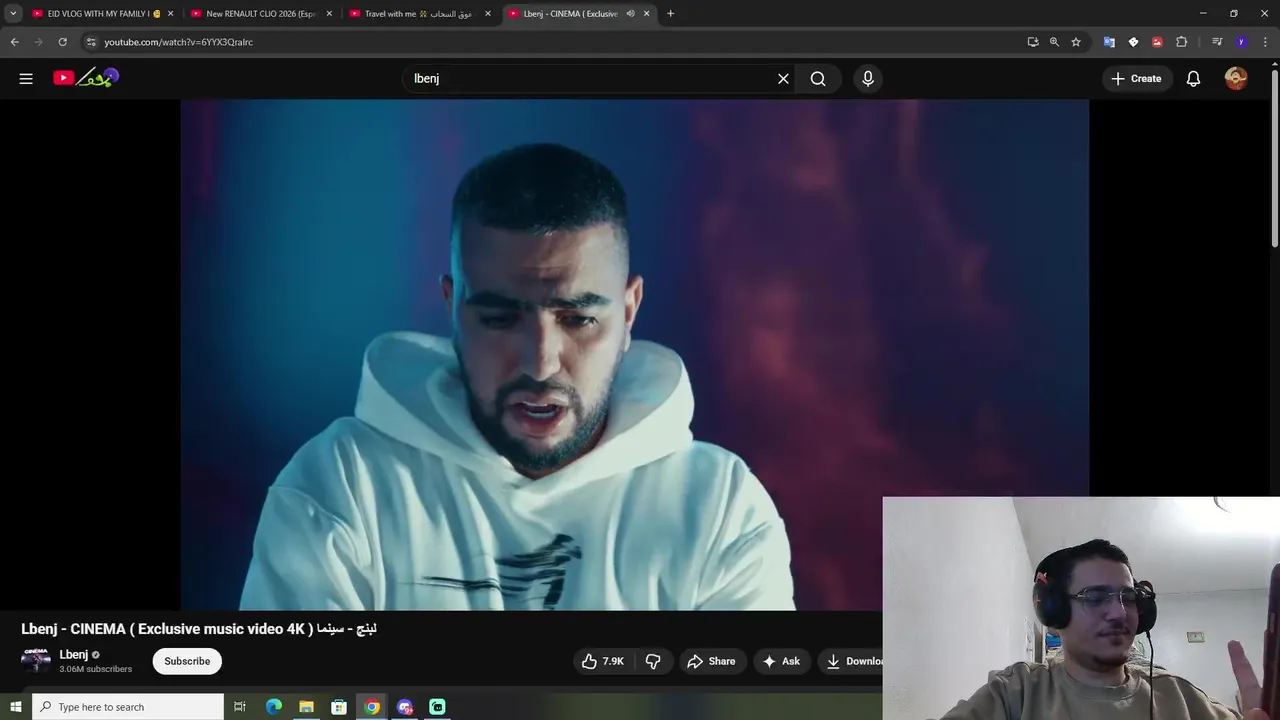Close the Lbenj CINEMA tab
The image size is (1280, 720).
[647, 14]
